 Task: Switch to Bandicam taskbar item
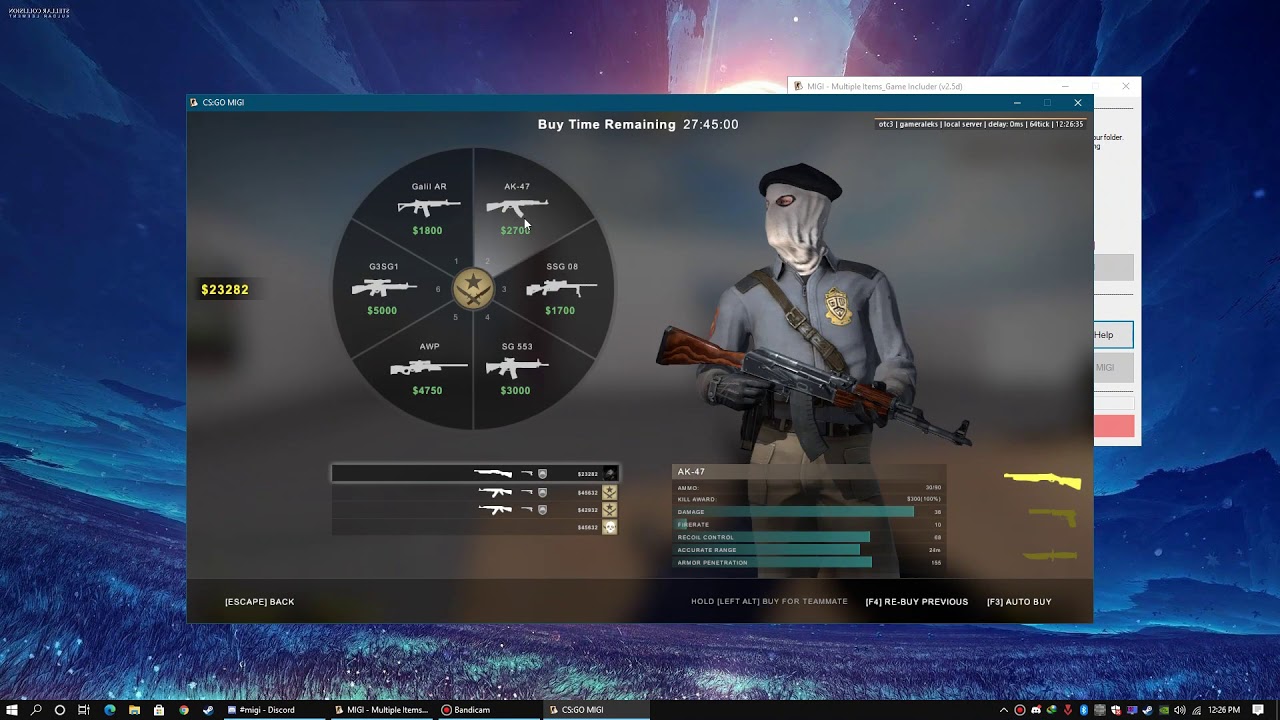pos(490,710)
